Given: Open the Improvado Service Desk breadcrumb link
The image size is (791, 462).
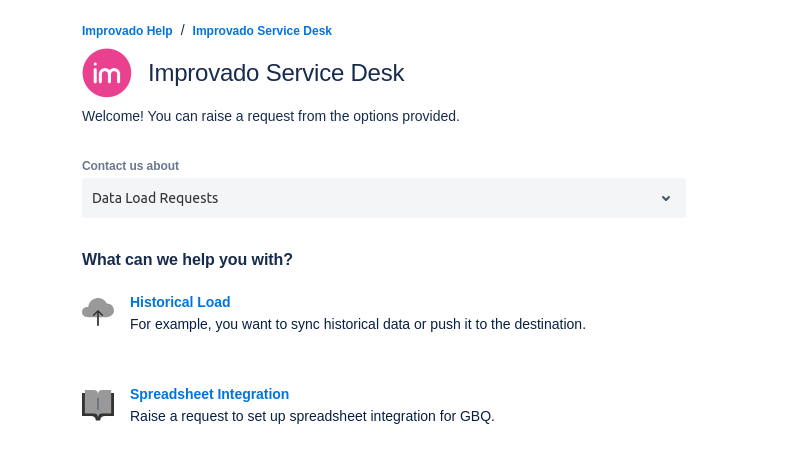Looking at the screenshot, I should [x=262, y=31].
